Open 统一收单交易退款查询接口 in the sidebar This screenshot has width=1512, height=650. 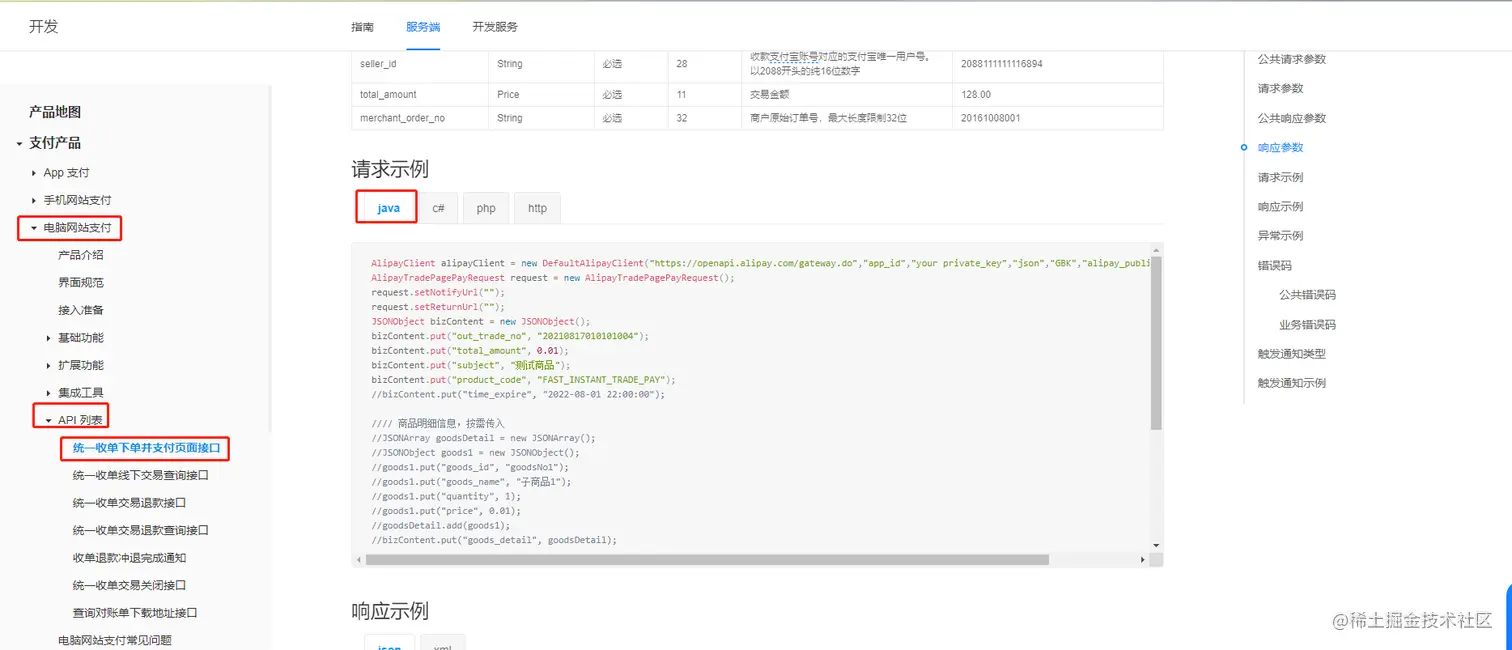141,530
